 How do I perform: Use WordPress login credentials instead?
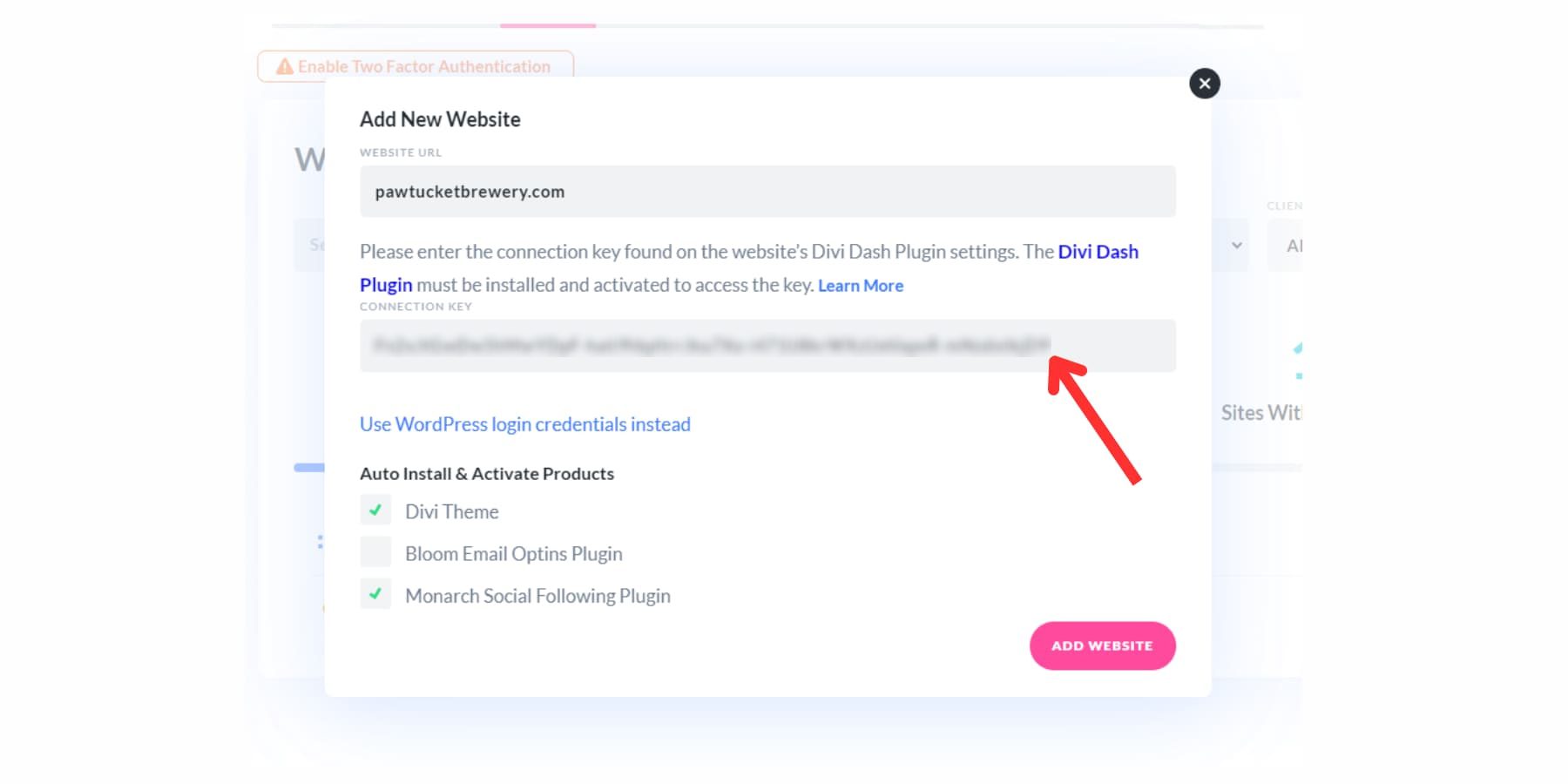pyautogui.click(x=524, y=424)
